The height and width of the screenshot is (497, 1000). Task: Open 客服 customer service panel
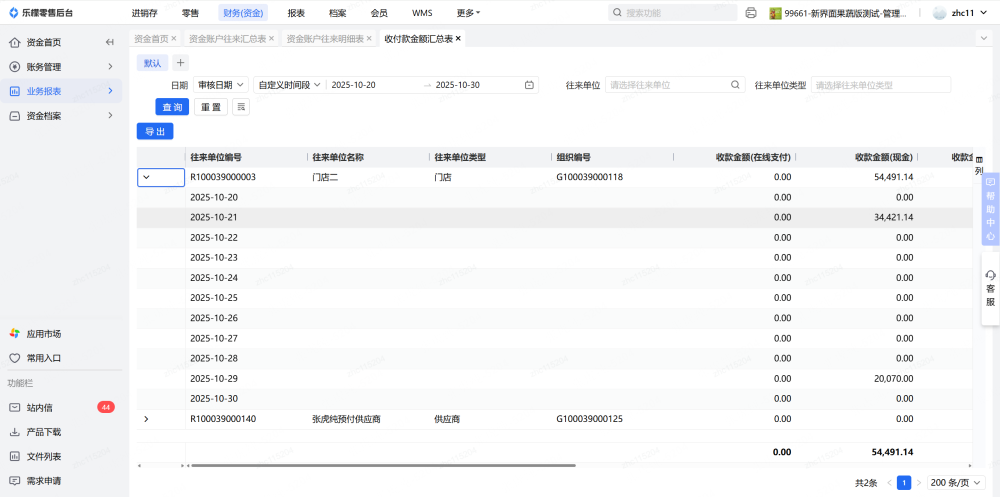tap(990, 288)
